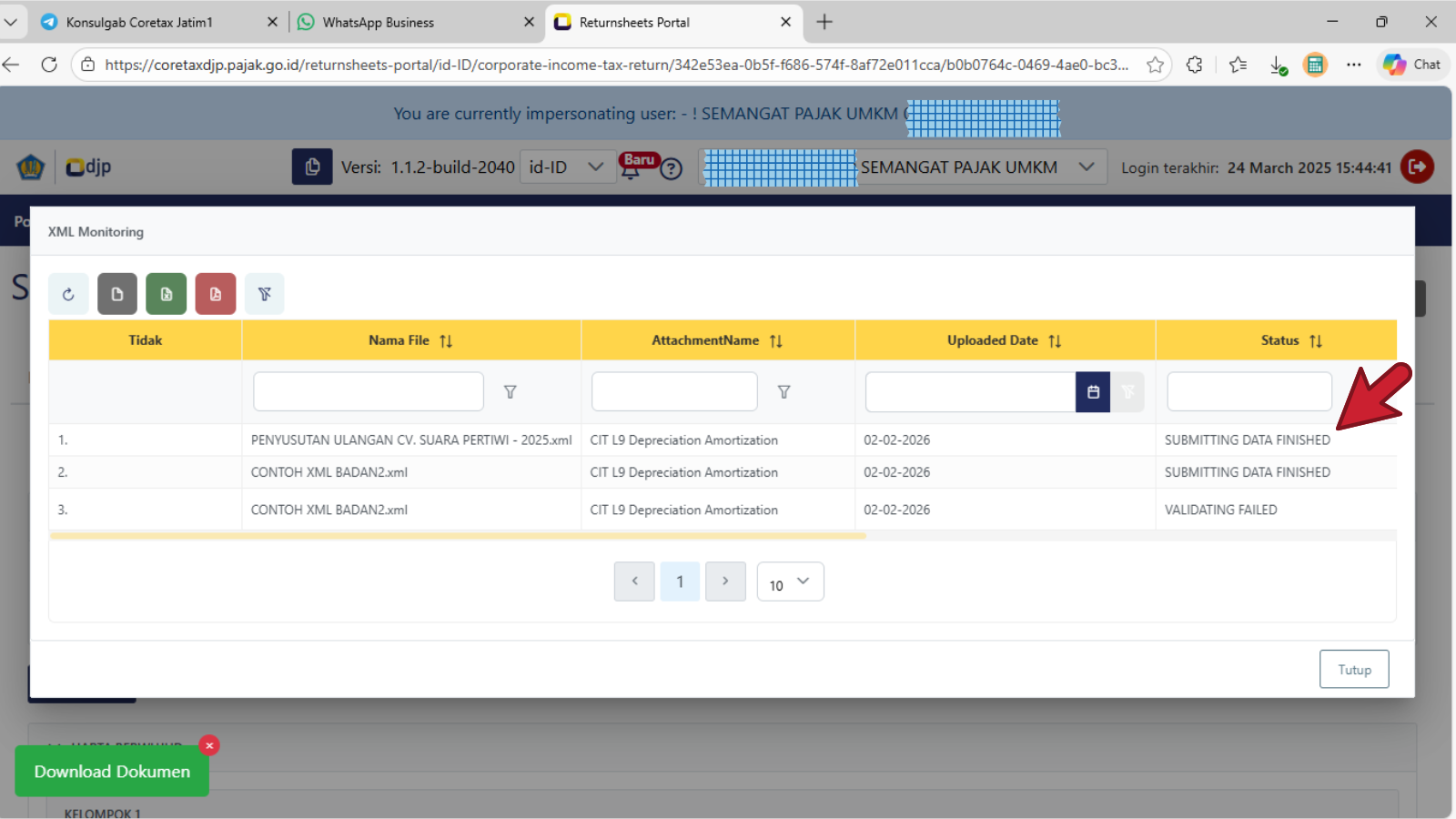1456x819 pixels.
Task: Export the table to PDF
Action: pos(216,294)
